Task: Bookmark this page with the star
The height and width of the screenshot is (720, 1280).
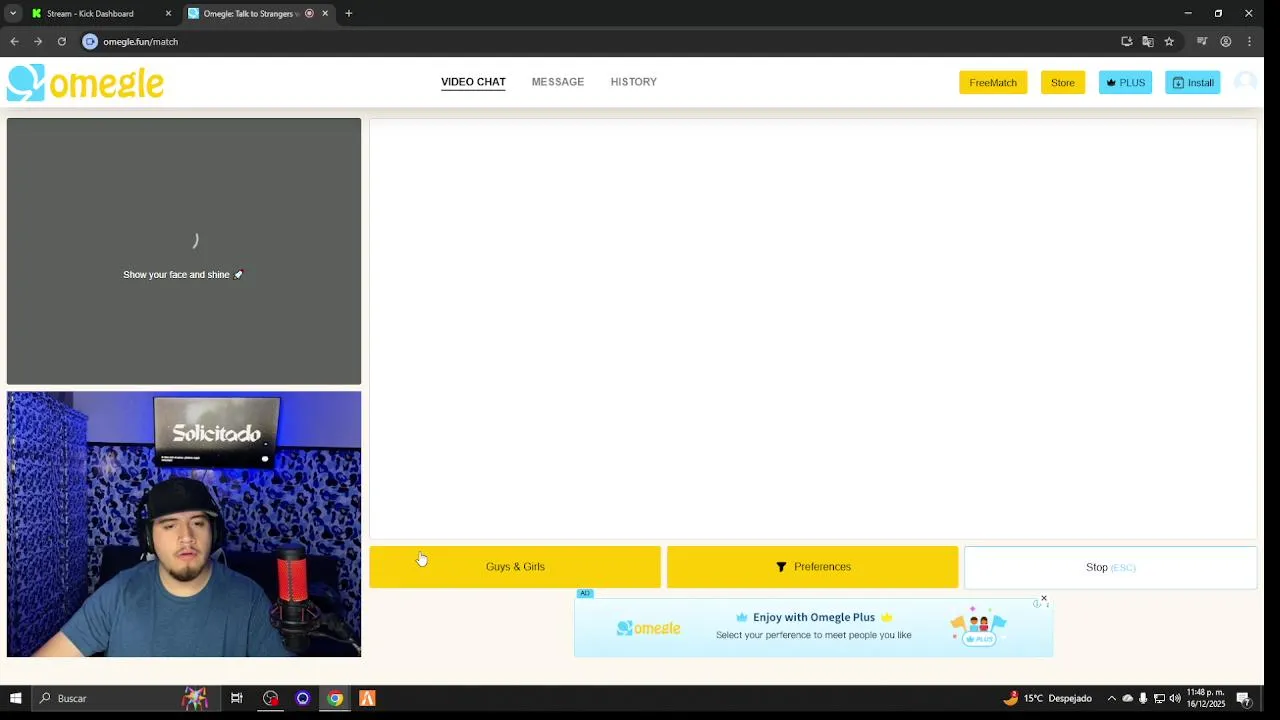Action: pyautogui.click(x=1169, y=42)
